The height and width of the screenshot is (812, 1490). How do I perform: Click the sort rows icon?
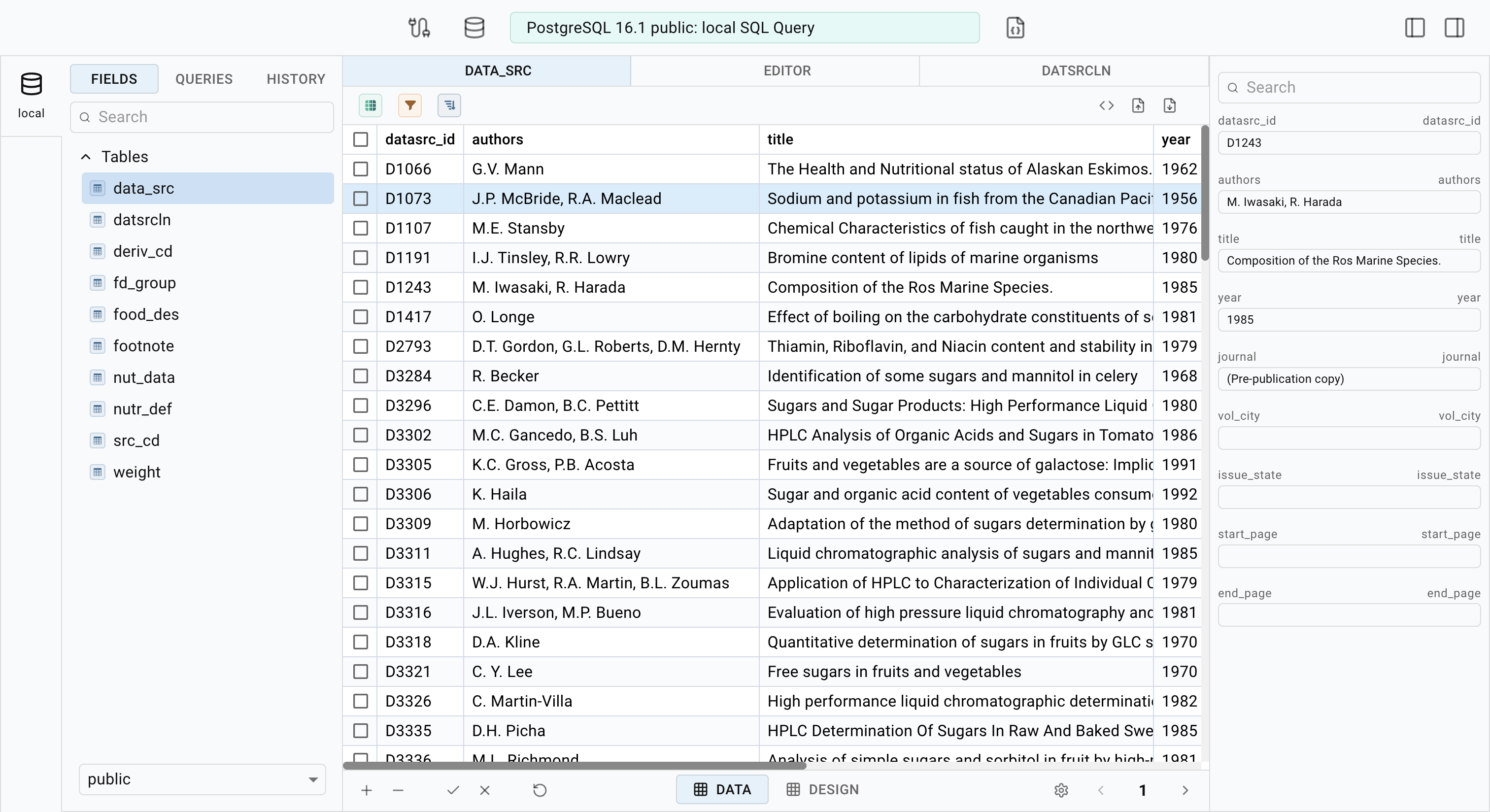(x=449, y=105)
